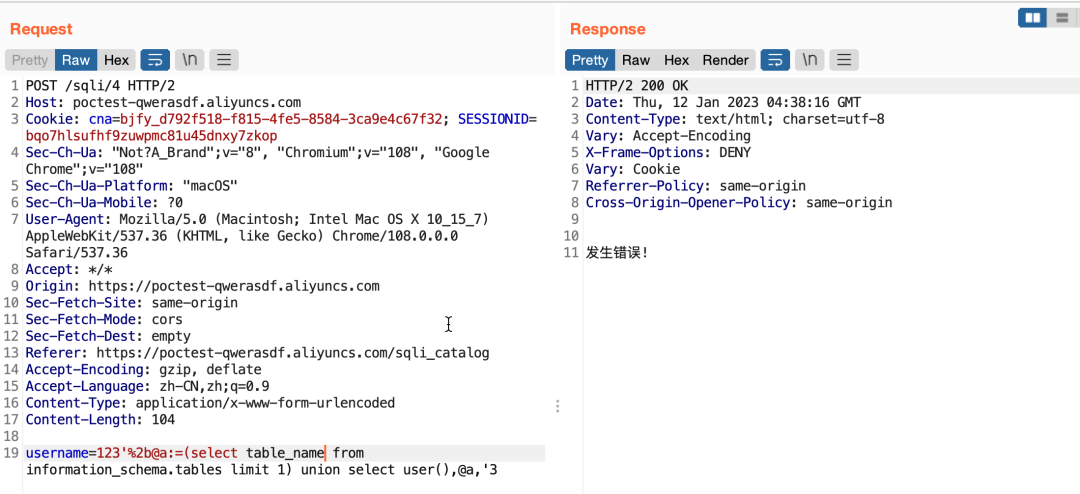Click the Response panel title
Viewport: 1080px width, 494px height.
click(x=608, y=29)
